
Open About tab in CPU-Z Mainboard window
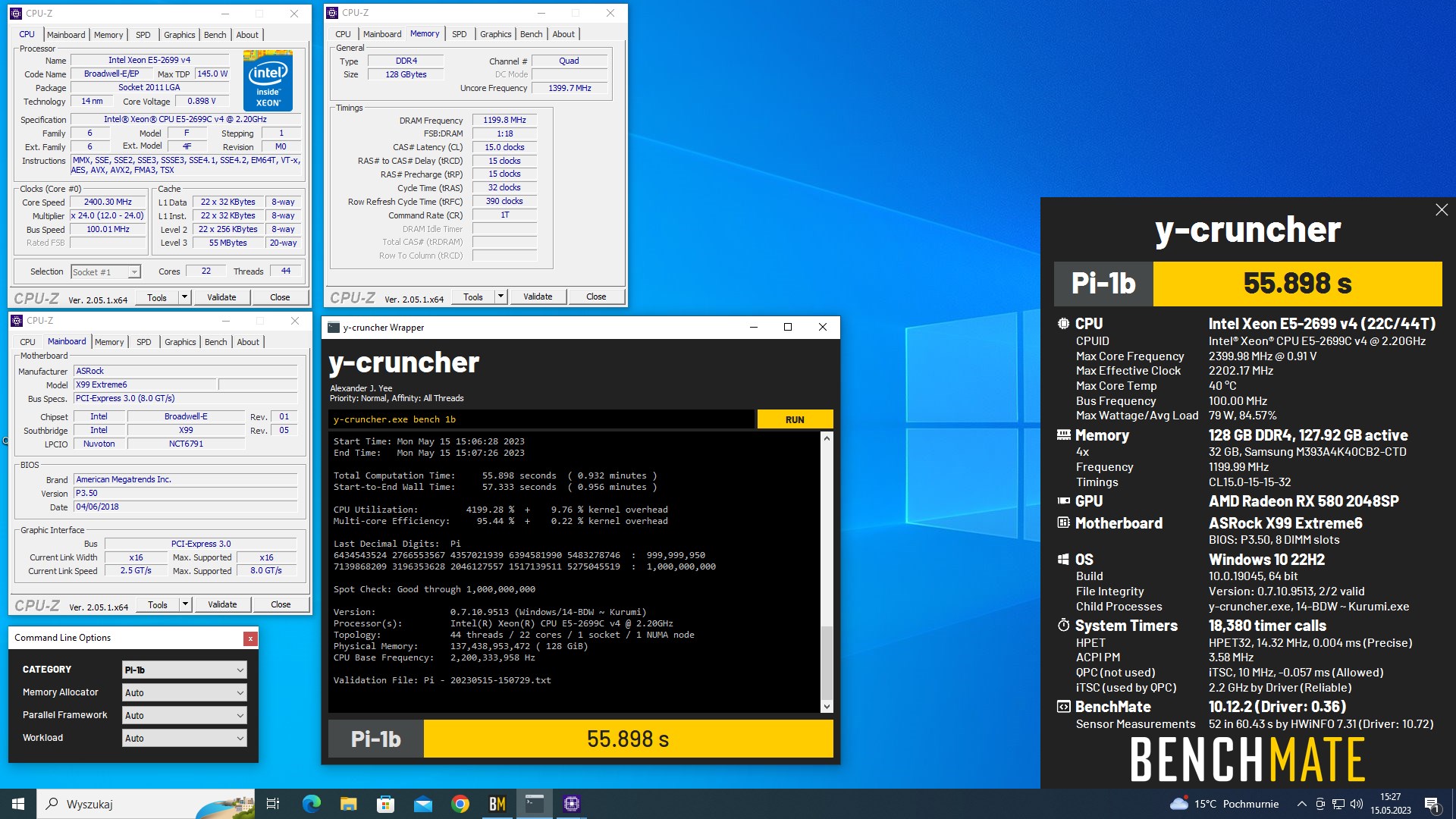pyautogui.click(x=248, y=342)
